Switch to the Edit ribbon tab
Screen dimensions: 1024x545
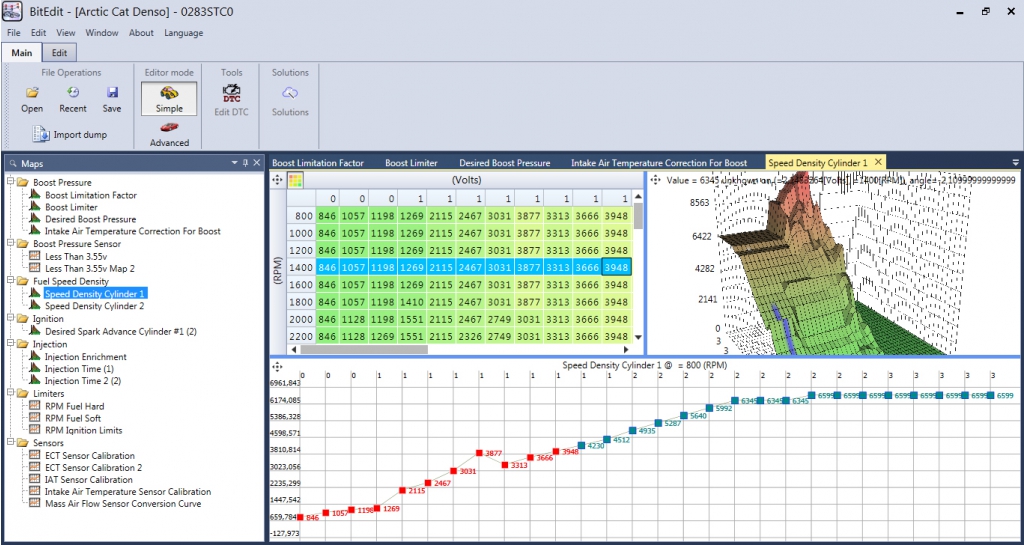click(59, 53)
